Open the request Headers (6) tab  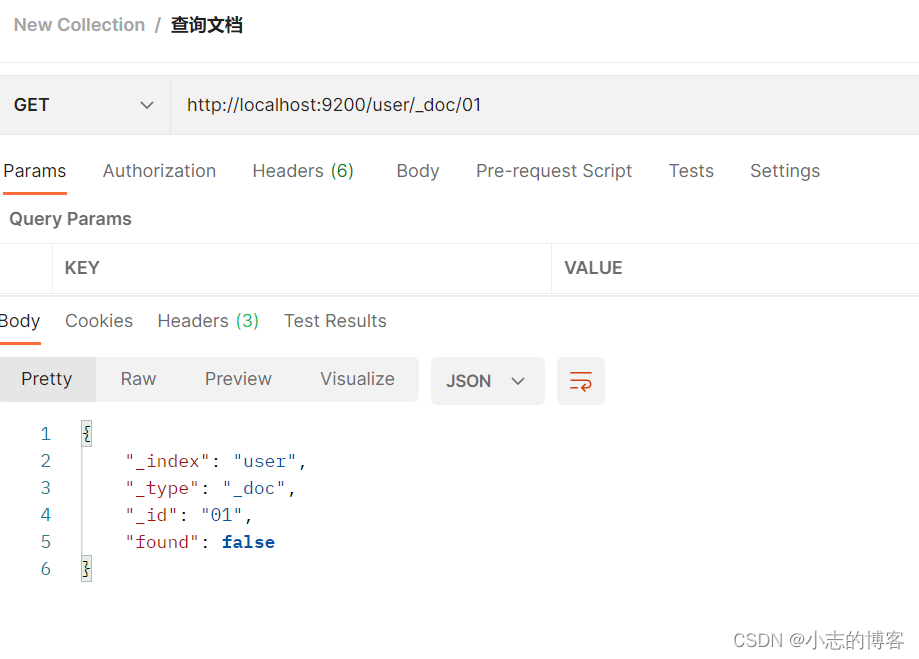click(x=303, y=171)
